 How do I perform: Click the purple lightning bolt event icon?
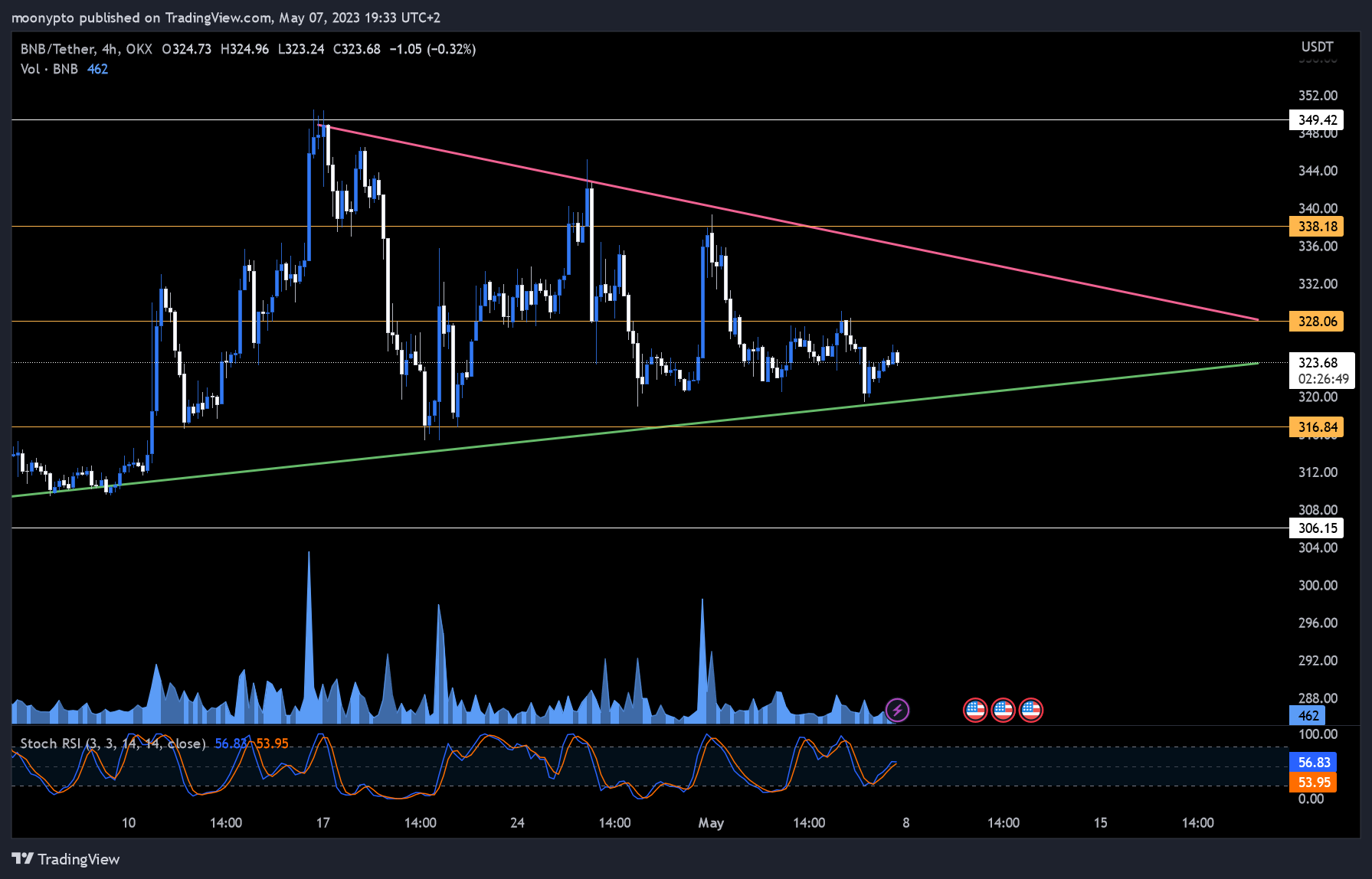(x=897, y=710)
